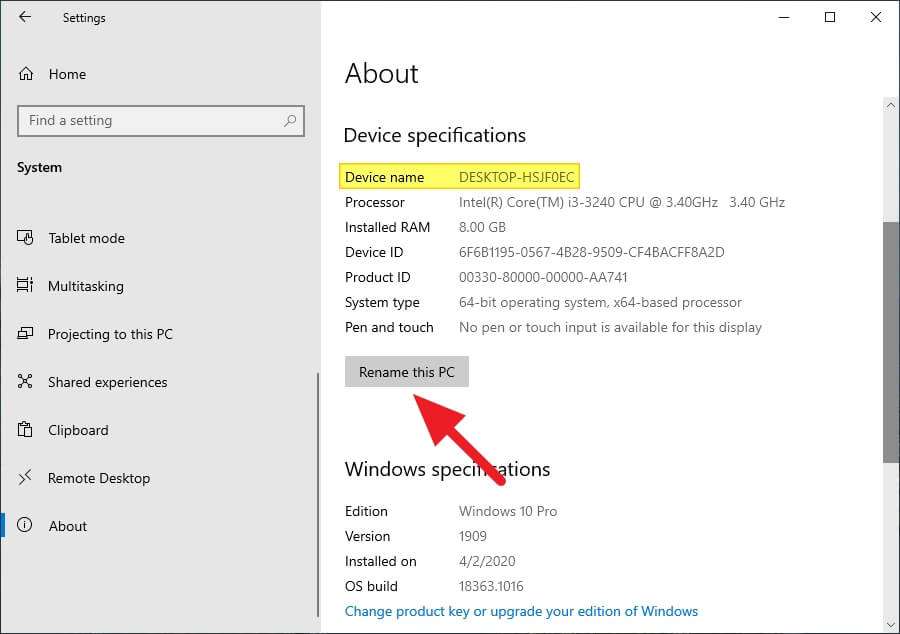Viewport: 900px width, 634px height.
Task: Open Tablet mode settings
Action: (x=86, y=238)
